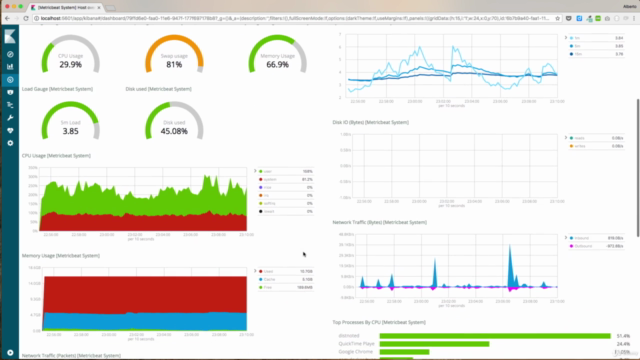Image resolution: width=640 pixels, height=360 pixels.
Task: Toggle the irq series in CPU legend
Action: (286, 196)
